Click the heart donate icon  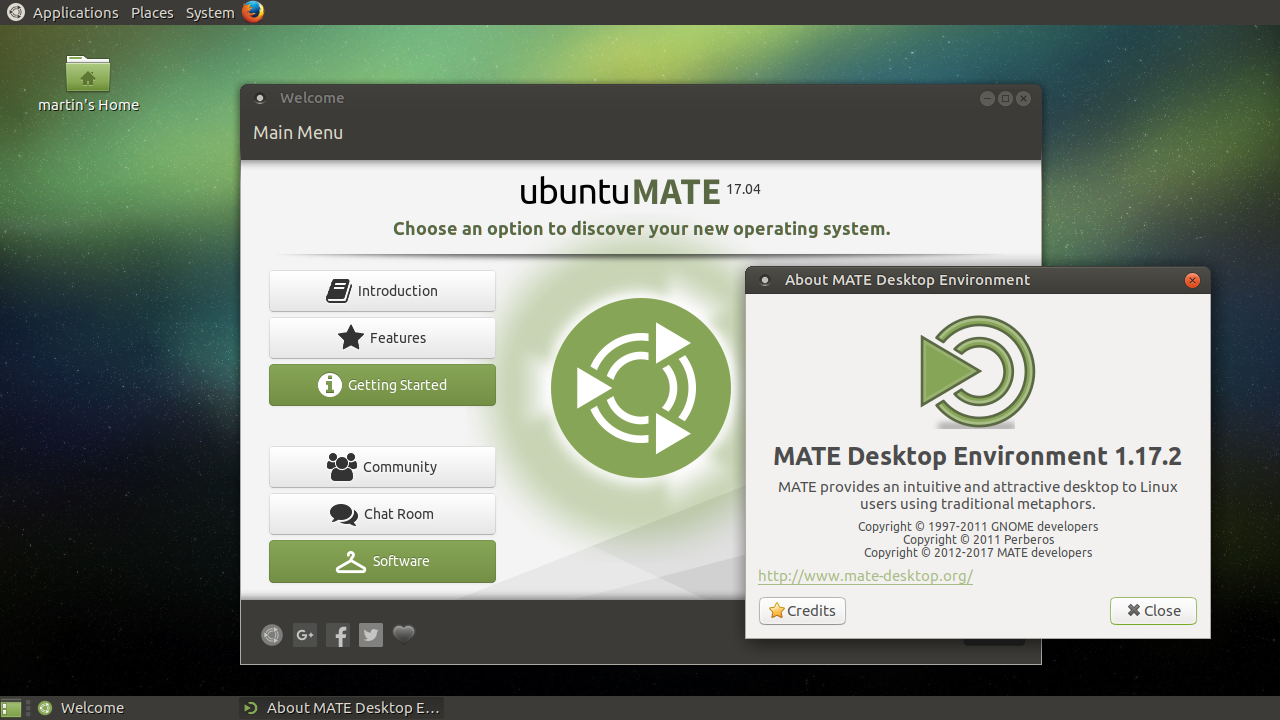click(404, 634)
